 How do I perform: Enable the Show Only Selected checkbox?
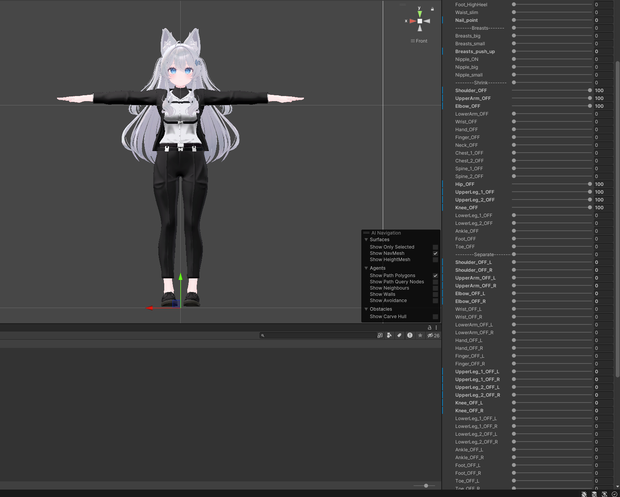(435, 247)
